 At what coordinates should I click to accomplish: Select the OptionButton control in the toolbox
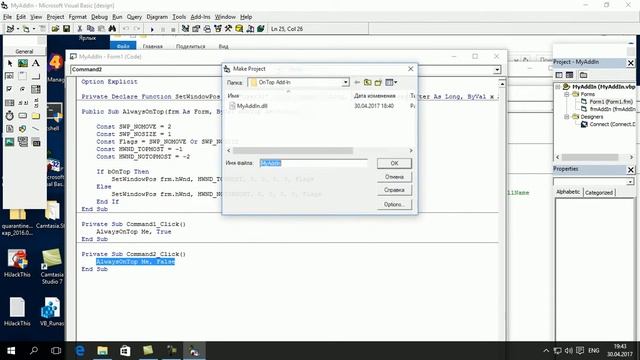pyautogui.click(x=23, y=89)
